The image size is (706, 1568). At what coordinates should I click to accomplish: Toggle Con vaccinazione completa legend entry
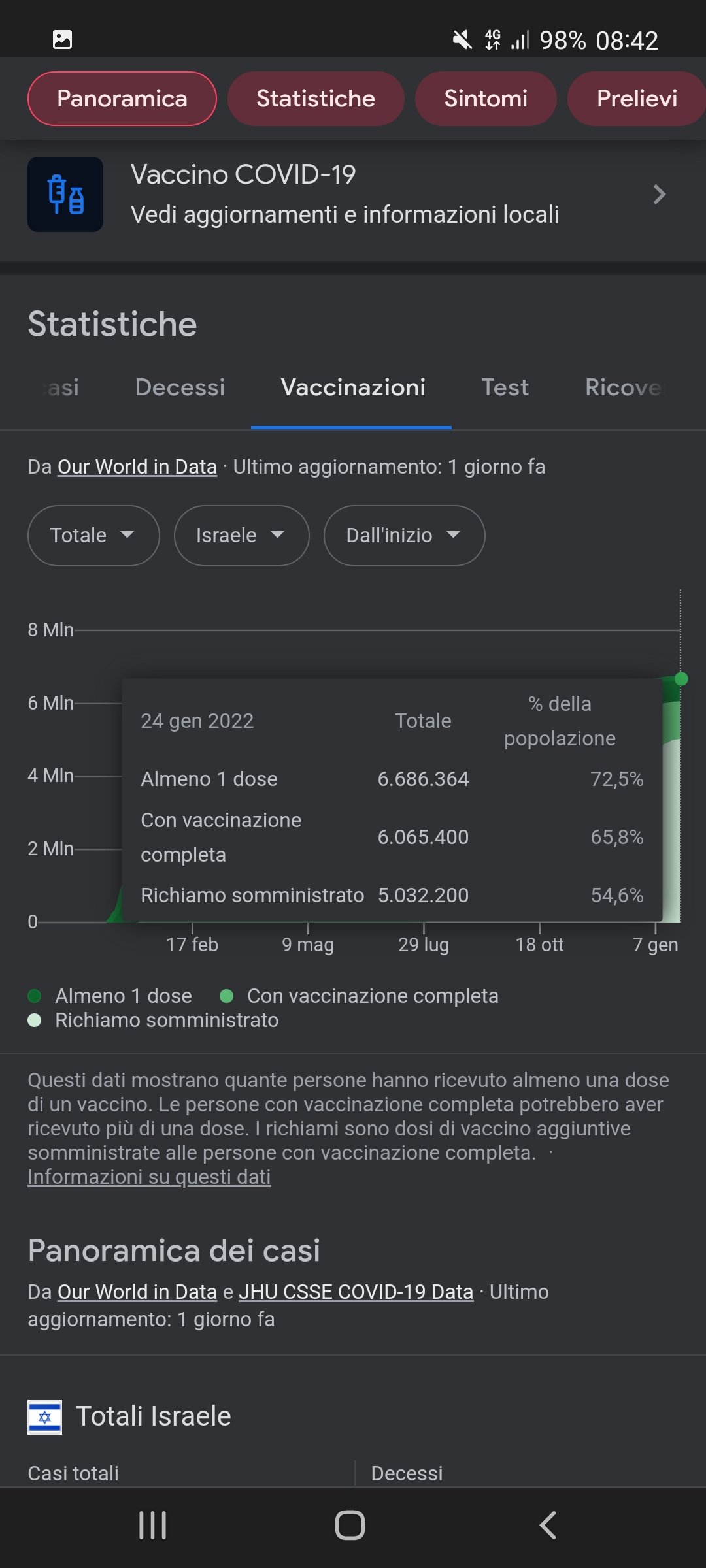(x=359, y=996)
